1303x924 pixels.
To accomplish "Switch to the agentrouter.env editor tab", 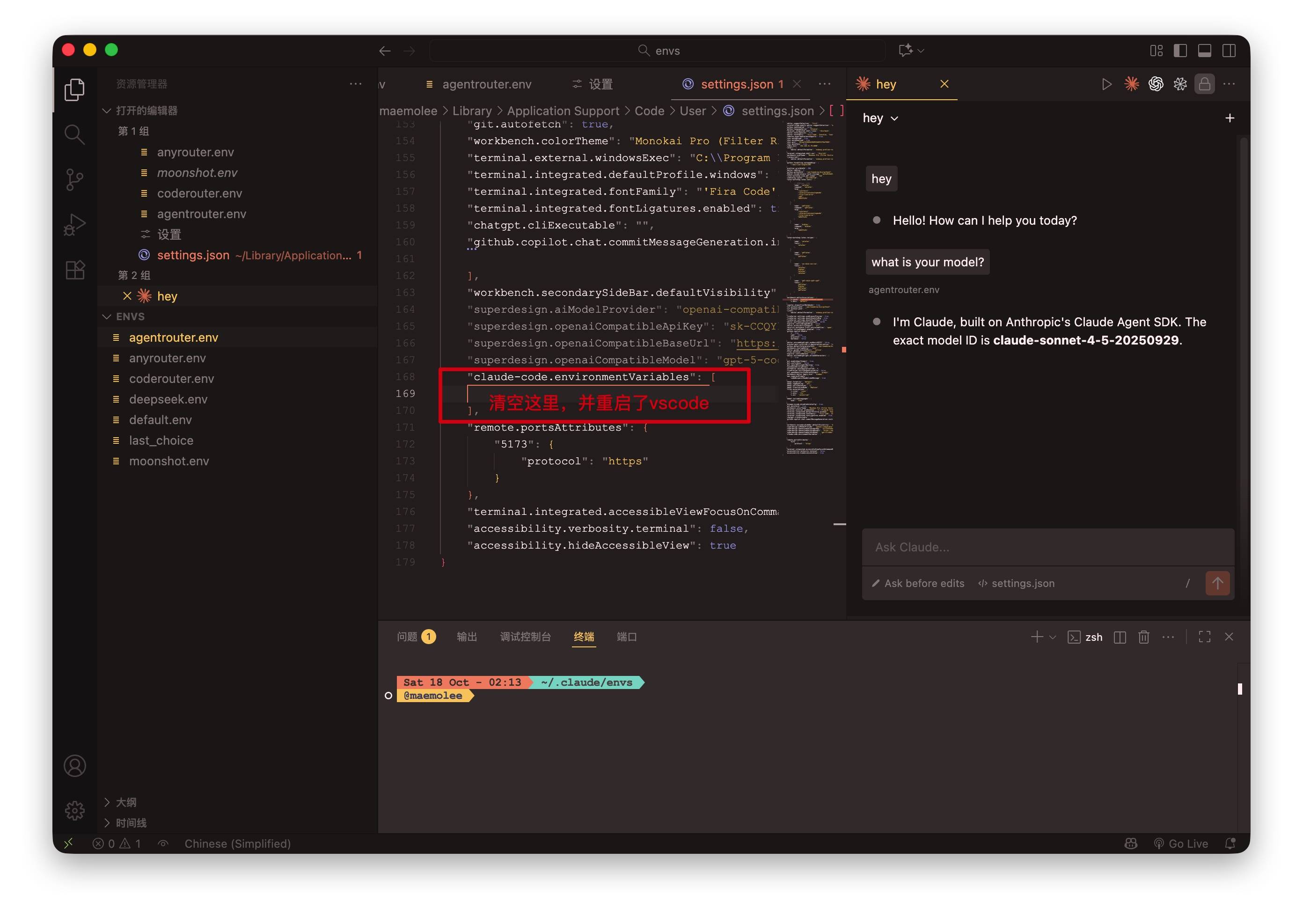I will pyautogui.click(x=486, y=84).
